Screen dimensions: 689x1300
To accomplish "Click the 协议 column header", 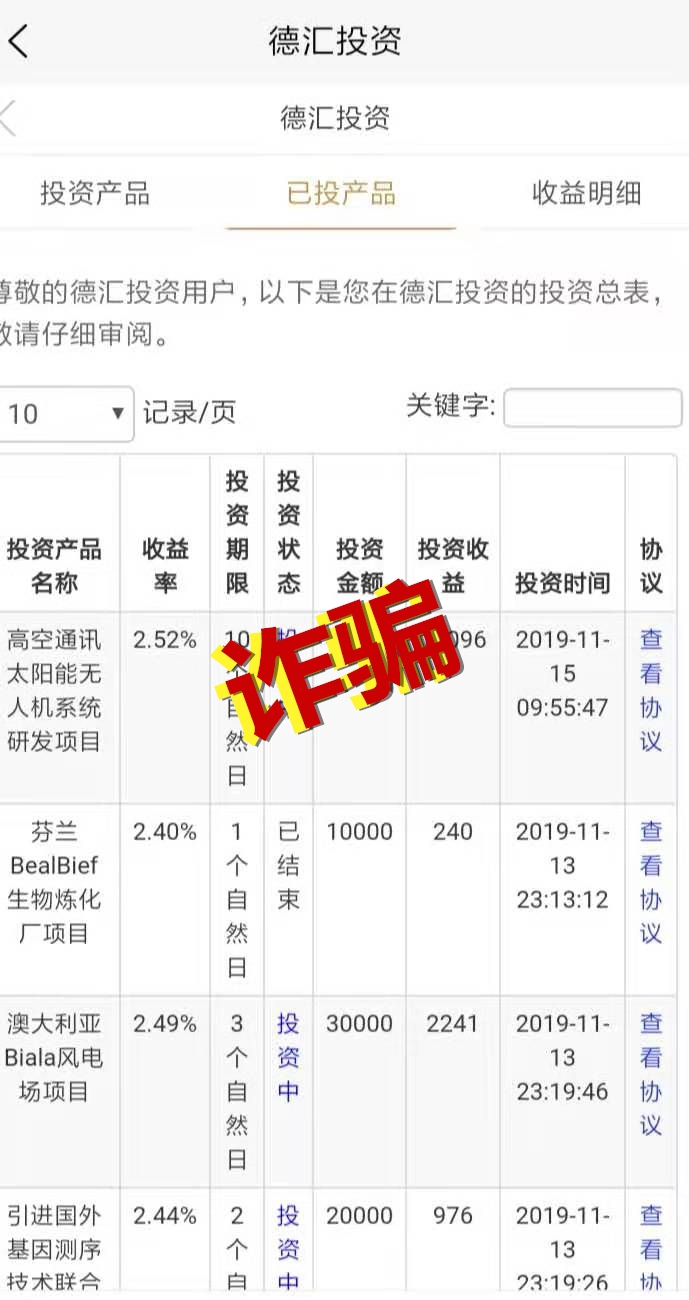I will pyautogui.click(x=651, y=566).
